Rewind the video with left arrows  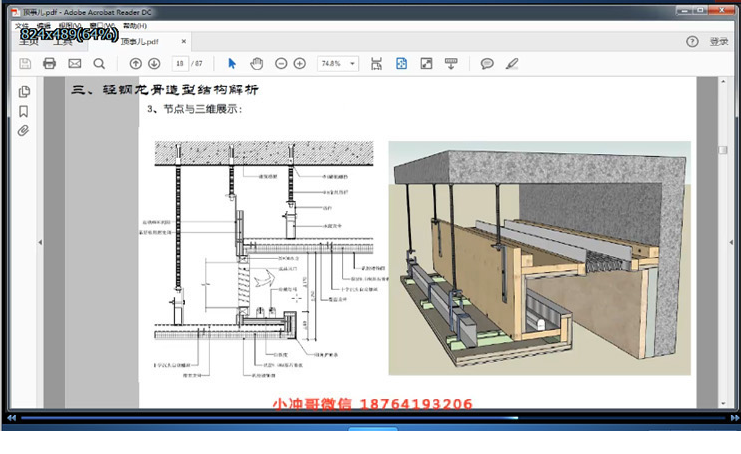tap(11, 418)
